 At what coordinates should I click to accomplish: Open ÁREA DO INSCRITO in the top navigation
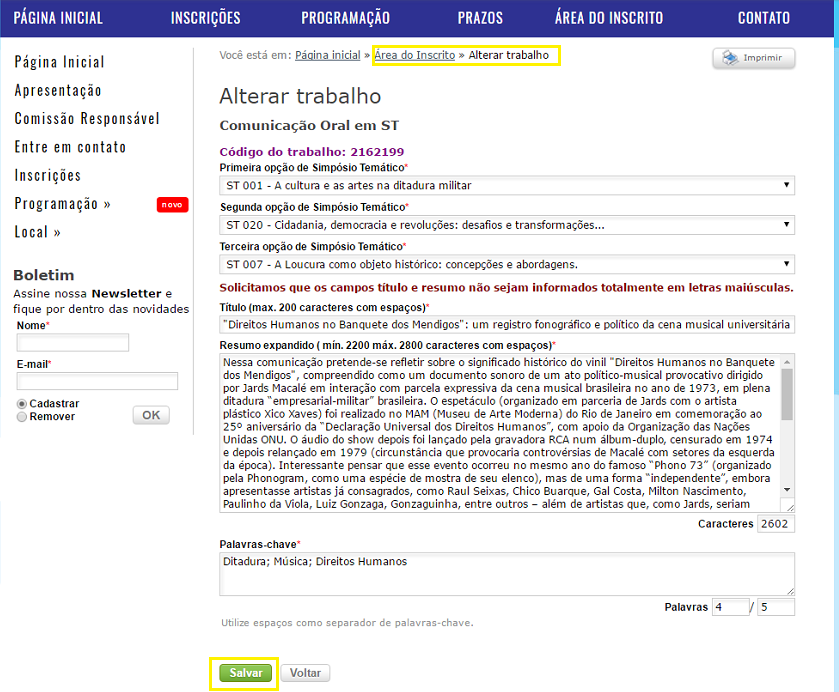click(609, 18)
